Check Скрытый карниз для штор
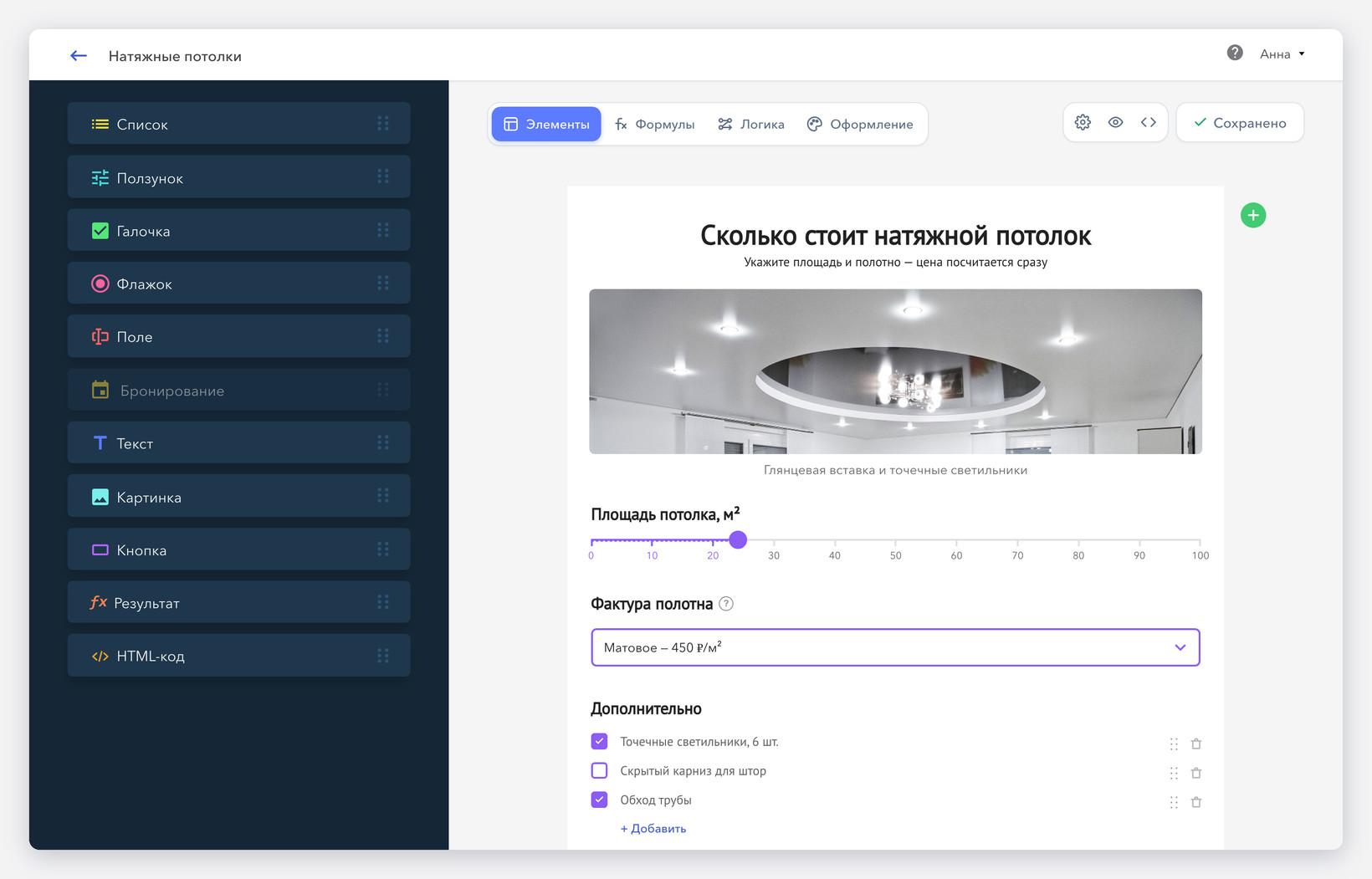This screenshot has width=1372, height=879. click(x=599, y=770)
